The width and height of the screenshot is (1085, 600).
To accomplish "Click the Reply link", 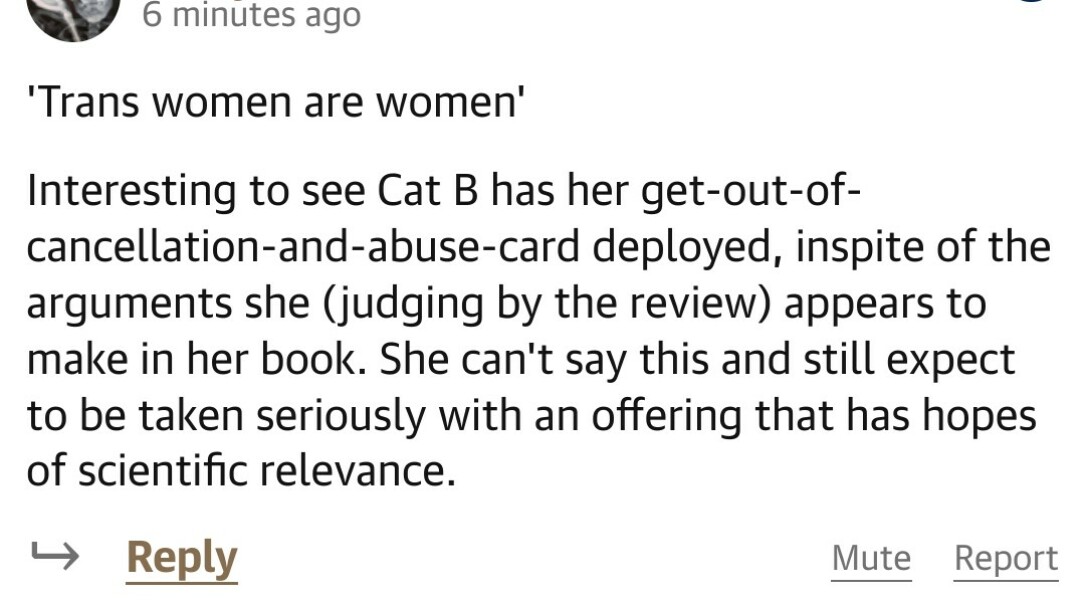I will pyautogui.click(x=180, y=557).
